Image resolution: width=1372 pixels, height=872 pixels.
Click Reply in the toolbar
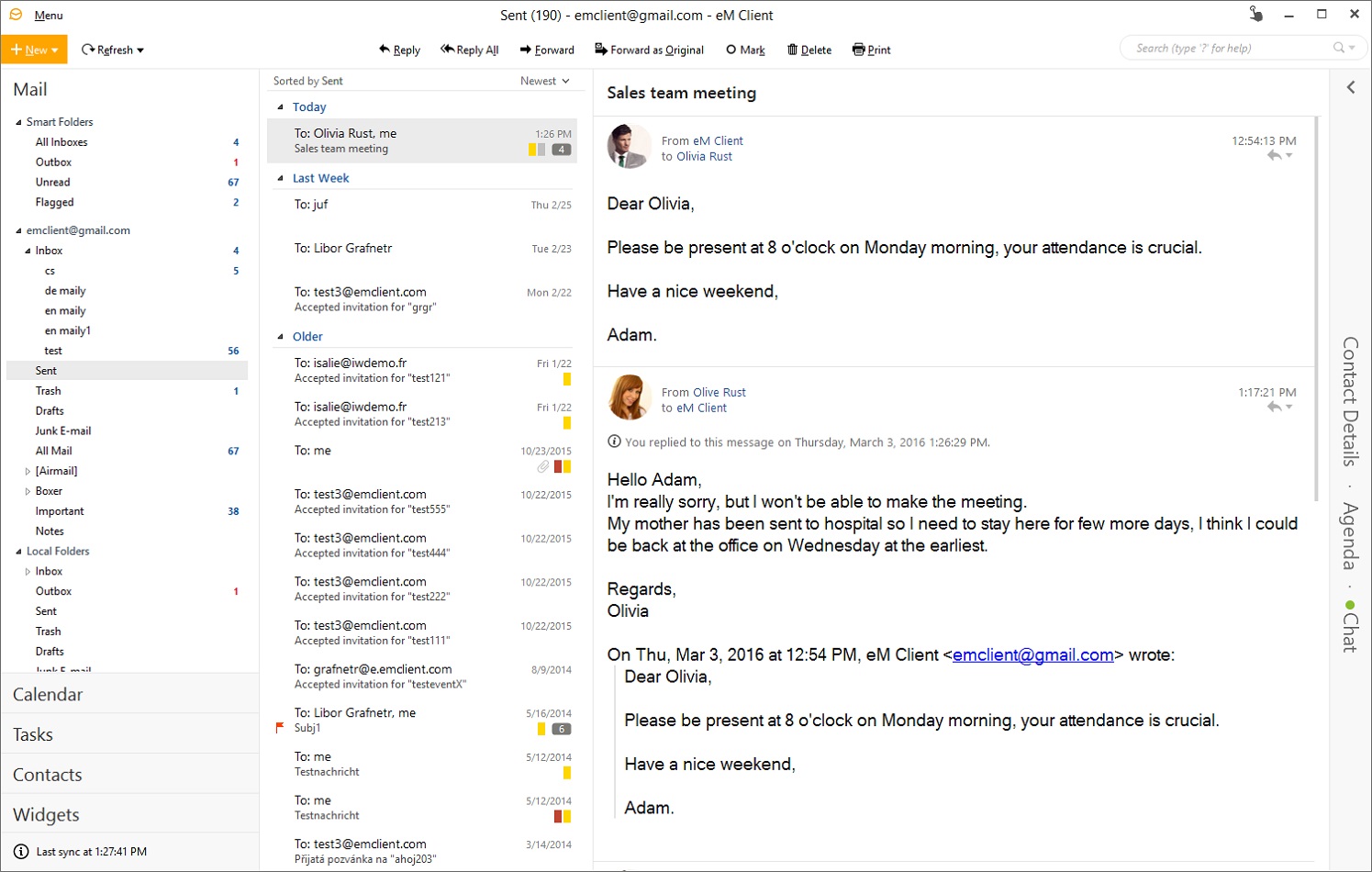[399, 50]
